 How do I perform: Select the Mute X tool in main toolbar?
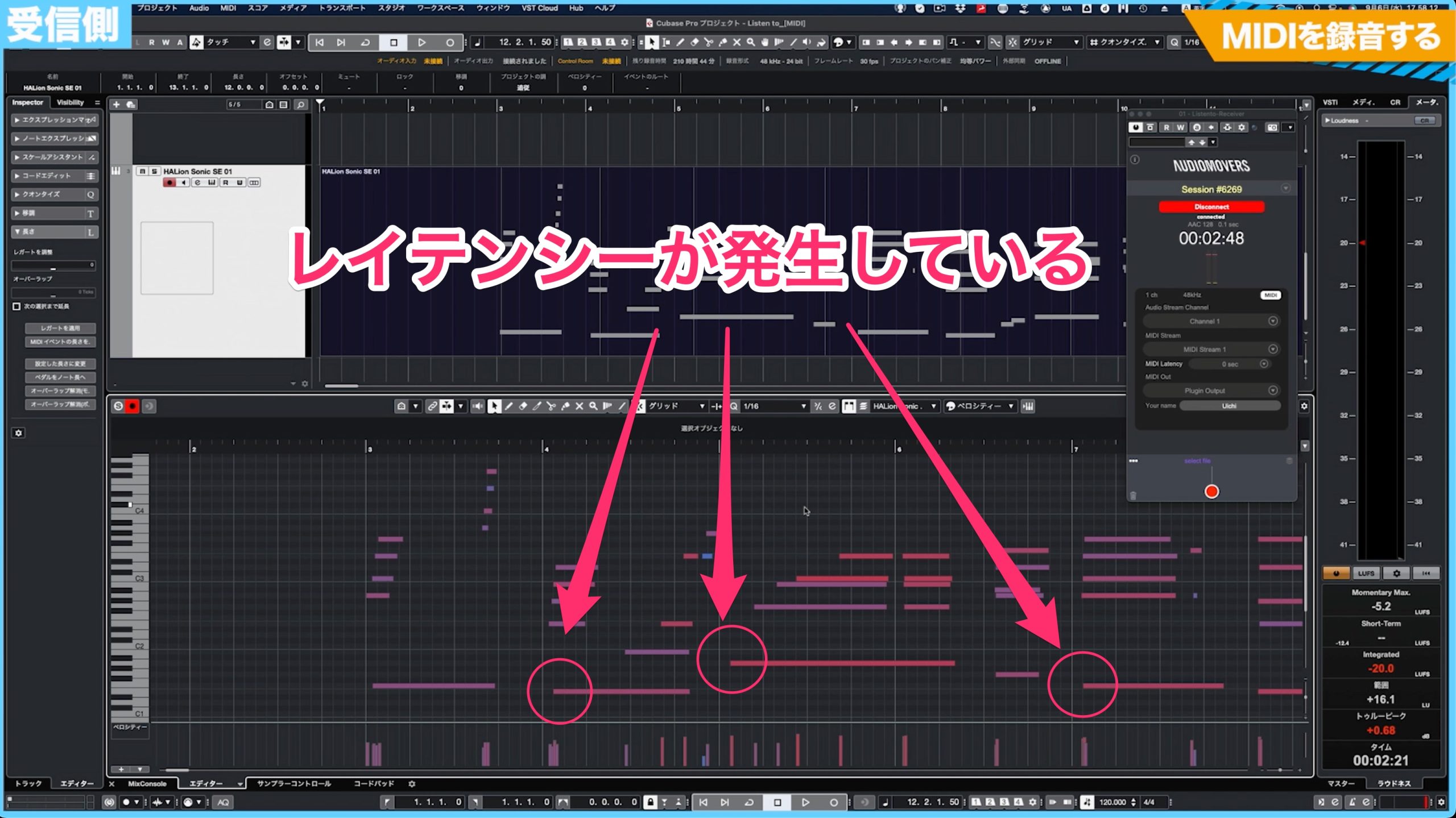[737, 42]
